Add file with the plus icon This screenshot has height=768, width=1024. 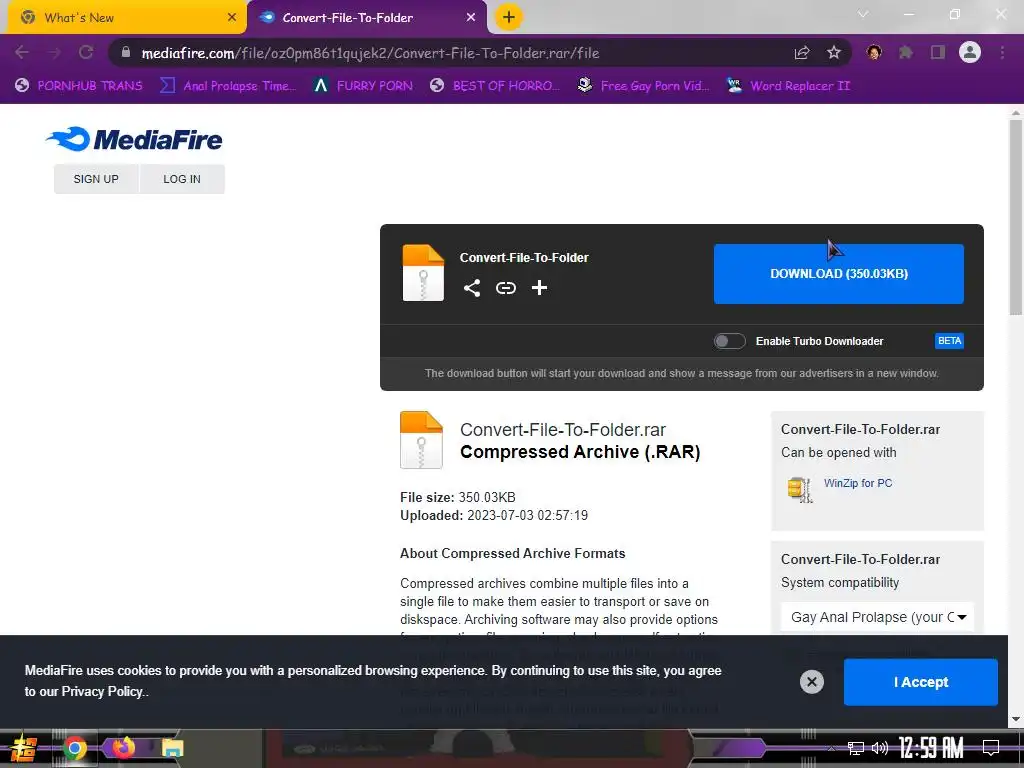[x=539, y=288]
